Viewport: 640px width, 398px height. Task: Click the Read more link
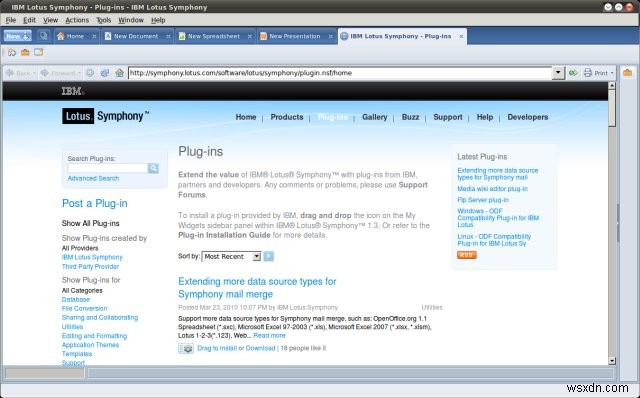(x=269, y=336)
